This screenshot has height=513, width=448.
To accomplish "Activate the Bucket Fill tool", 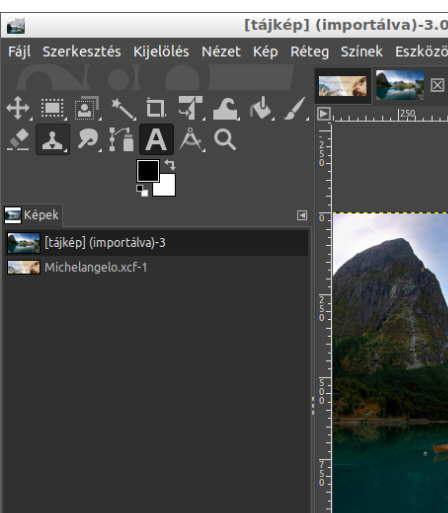I will [x=261, y=108].
